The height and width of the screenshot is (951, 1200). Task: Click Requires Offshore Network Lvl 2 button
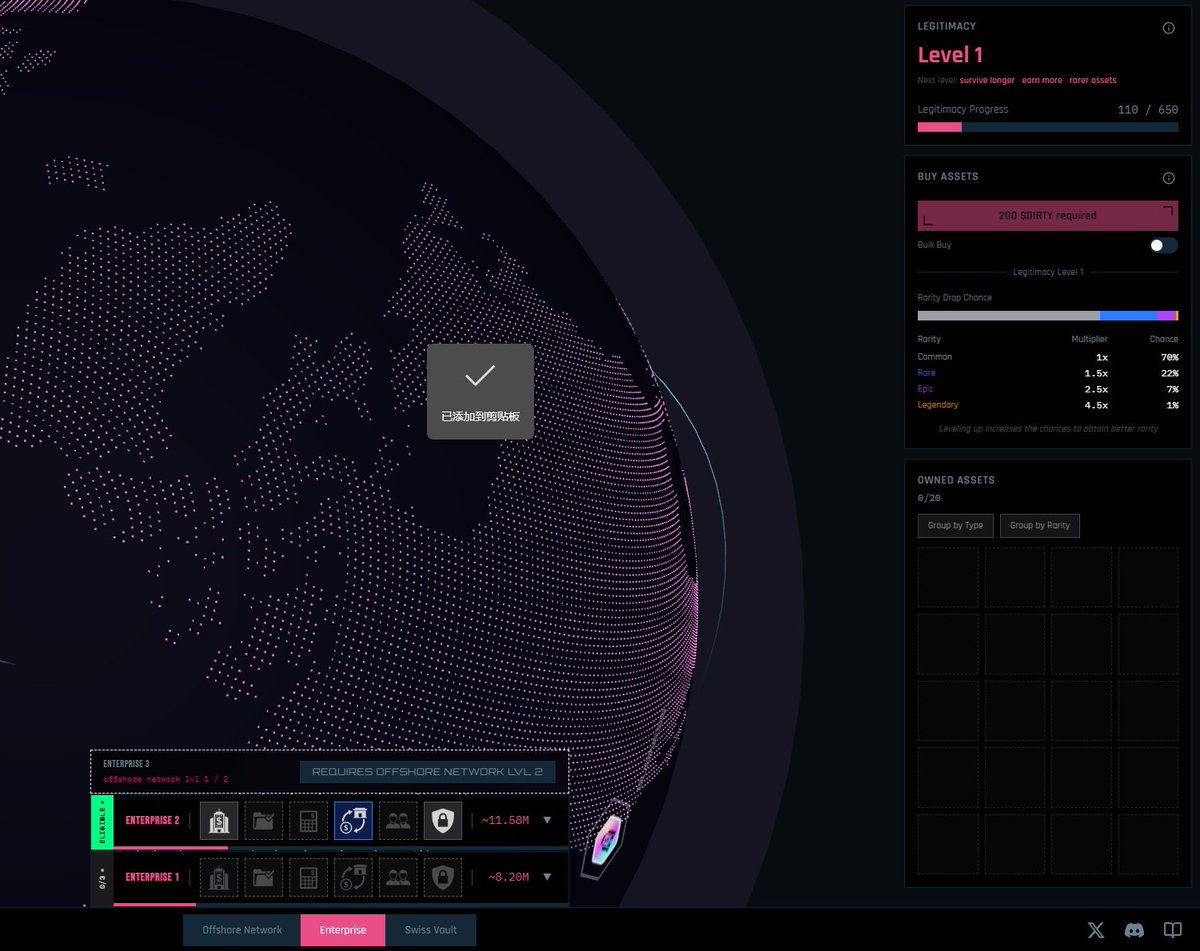[x=427, y=772]
